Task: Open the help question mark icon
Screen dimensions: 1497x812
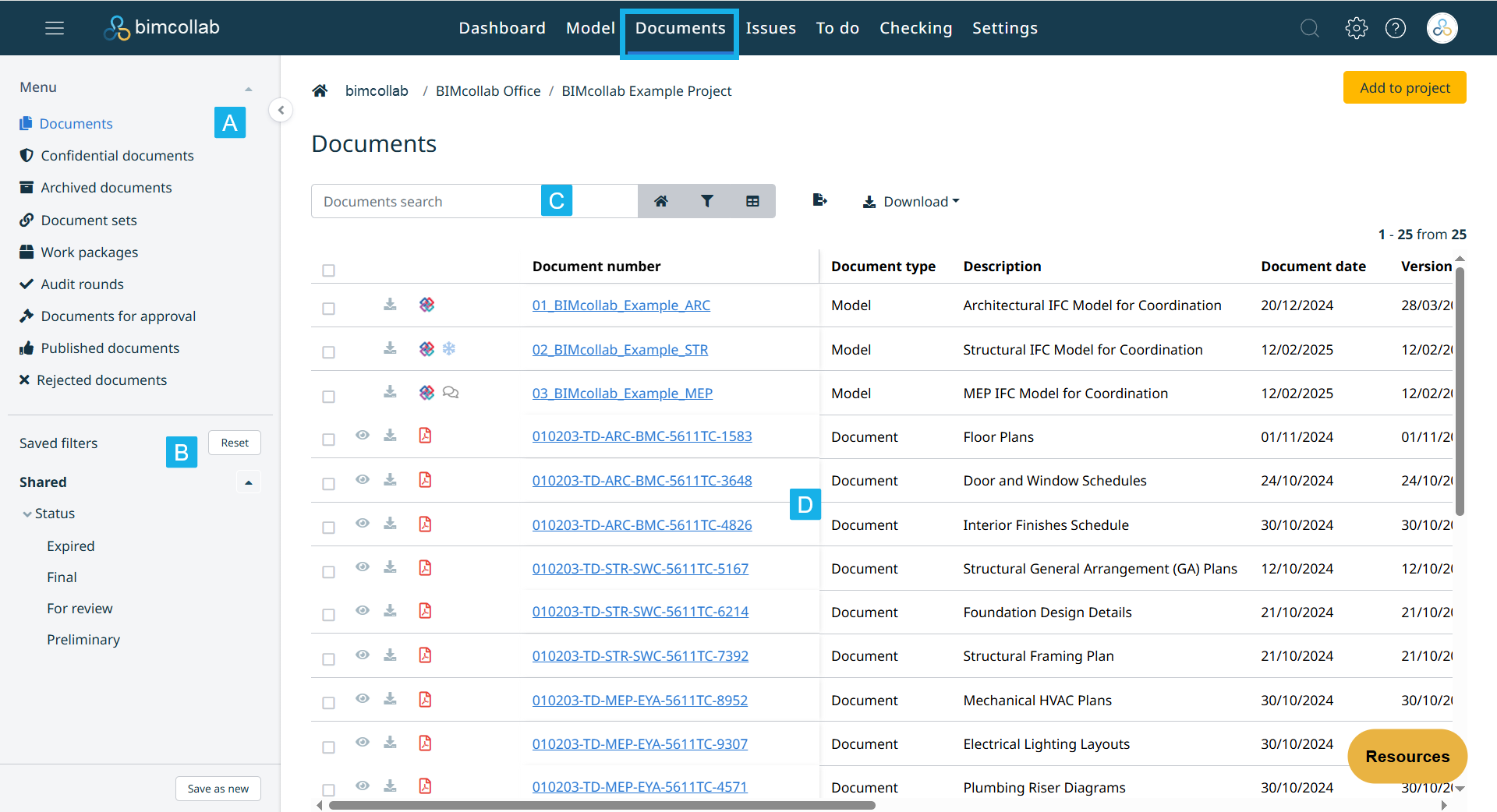Action: pyautogui.click(x=1396, y=28)
